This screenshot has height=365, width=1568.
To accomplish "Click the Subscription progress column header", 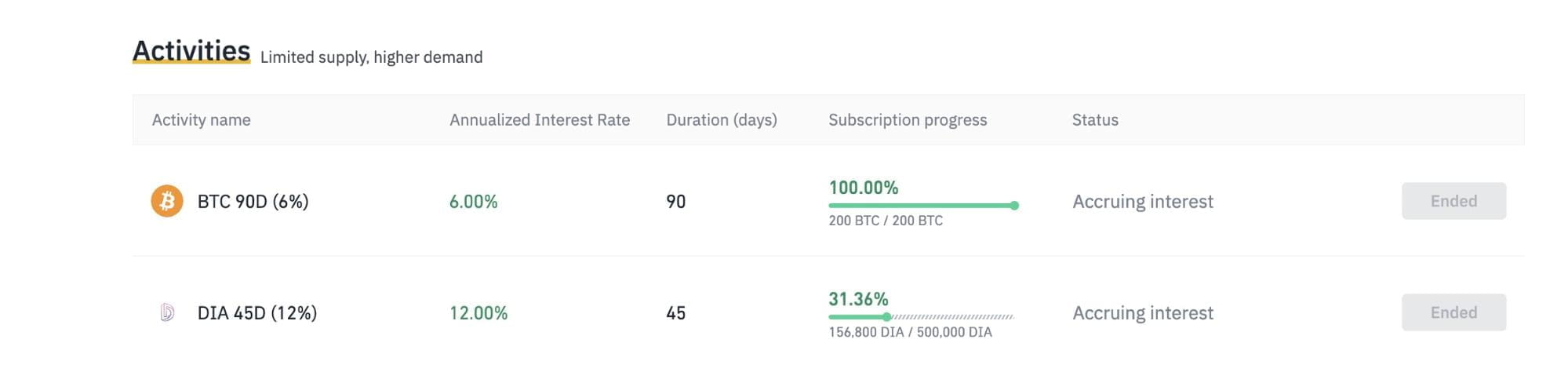I will tap(908, 120).
